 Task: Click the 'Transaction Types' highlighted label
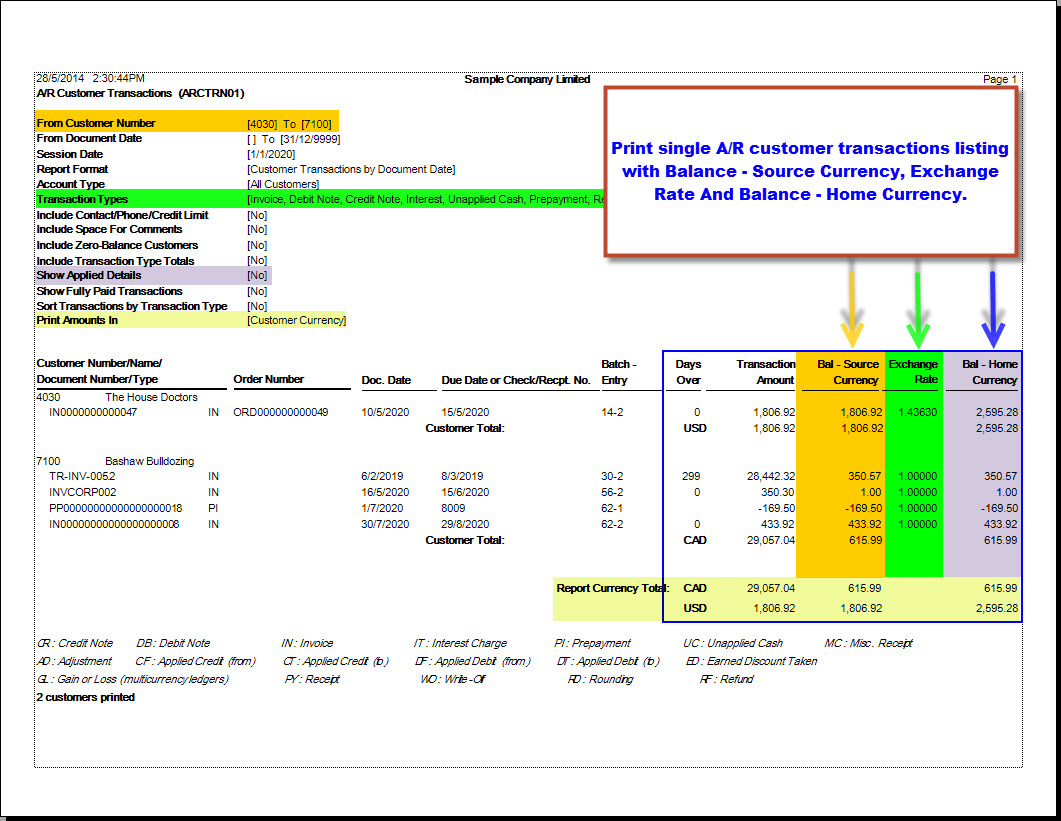[82, 199]
